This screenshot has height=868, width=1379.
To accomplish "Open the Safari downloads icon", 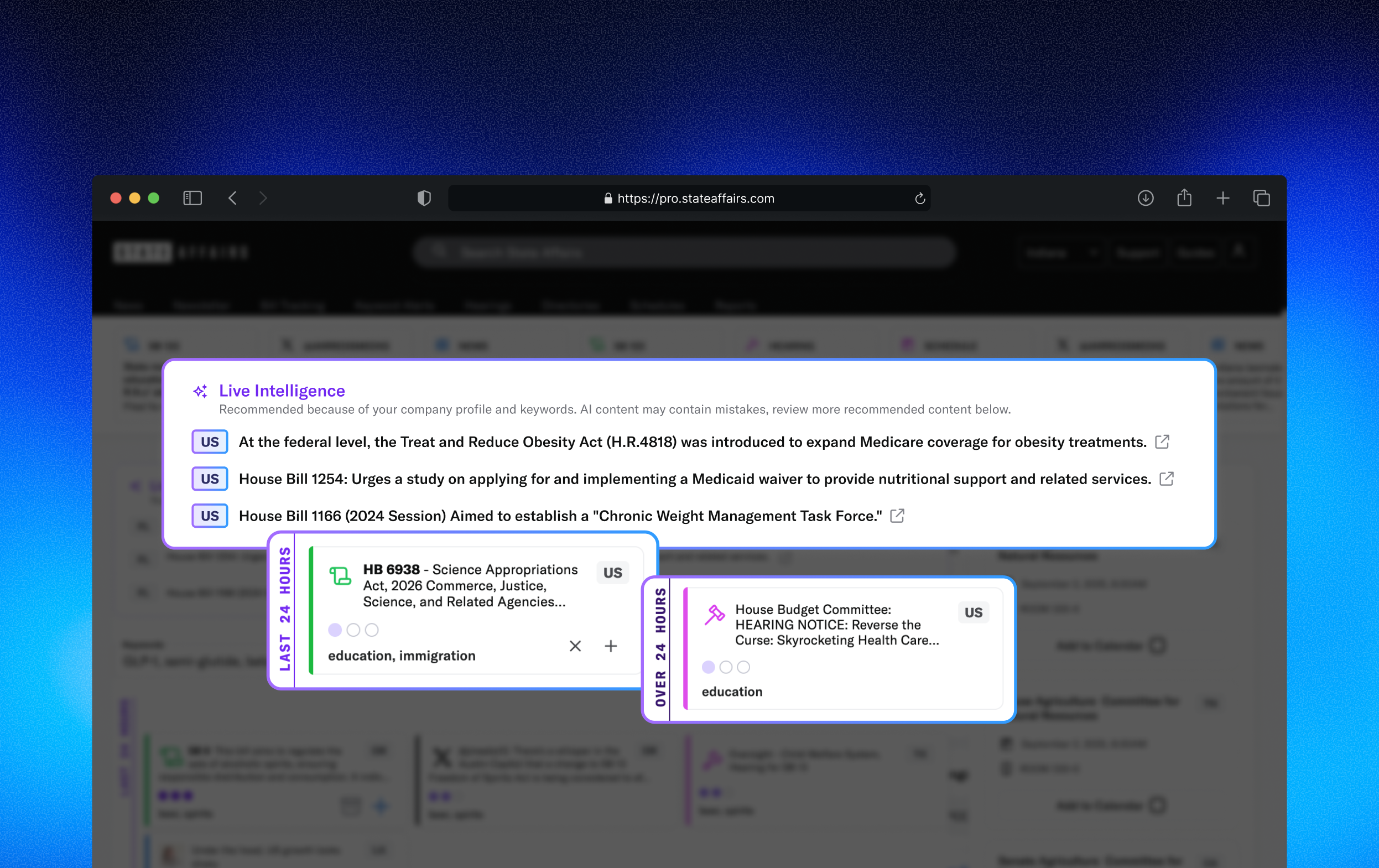I will pos(1146,198).
